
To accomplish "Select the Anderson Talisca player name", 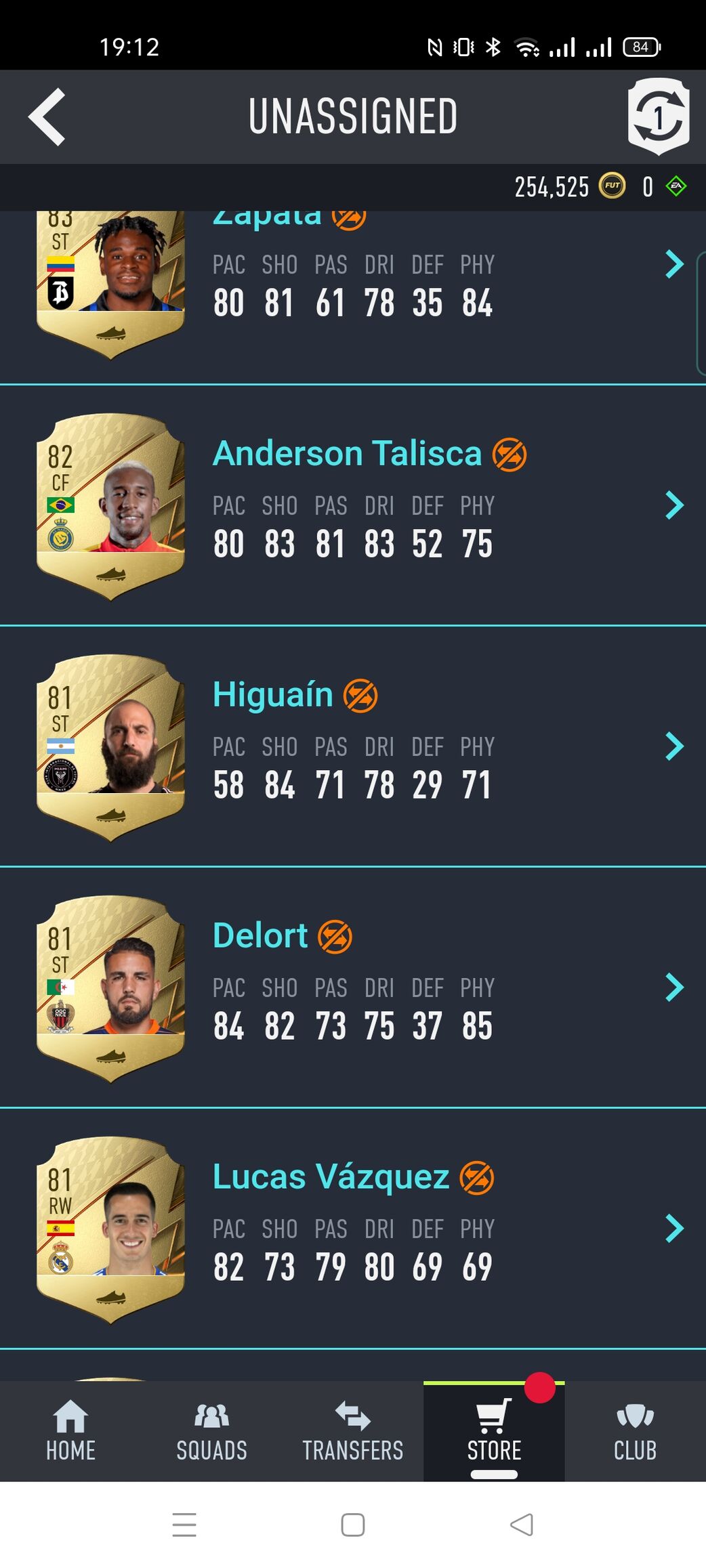I will [347, 453].
